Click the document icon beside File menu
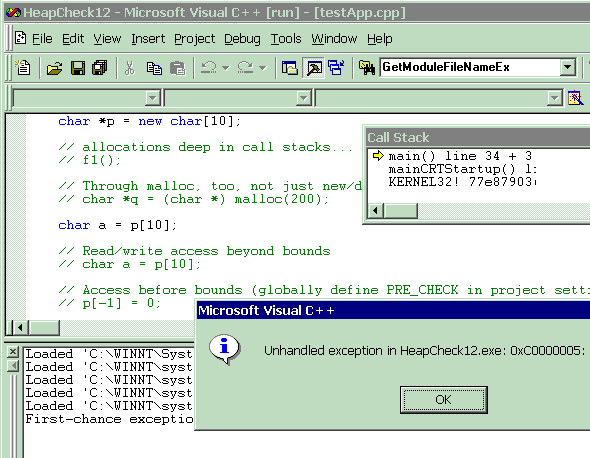The width and height of the screenshot is (590, 458). (21, 38)
